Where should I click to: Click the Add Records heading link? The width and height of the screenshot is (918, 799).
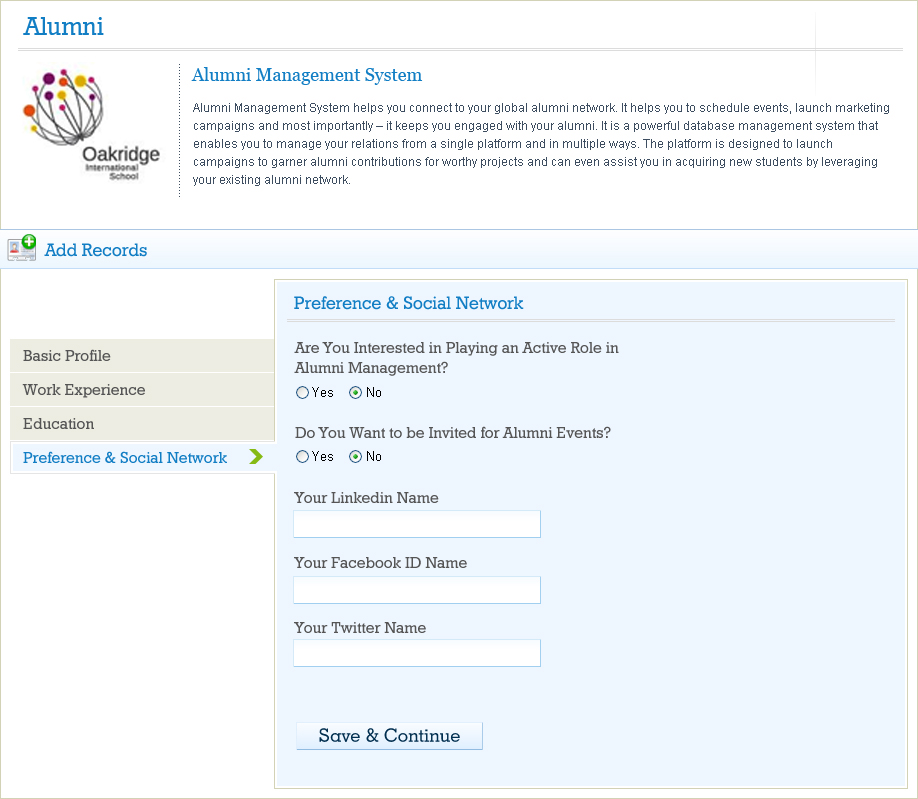click(x=96, y=250)
